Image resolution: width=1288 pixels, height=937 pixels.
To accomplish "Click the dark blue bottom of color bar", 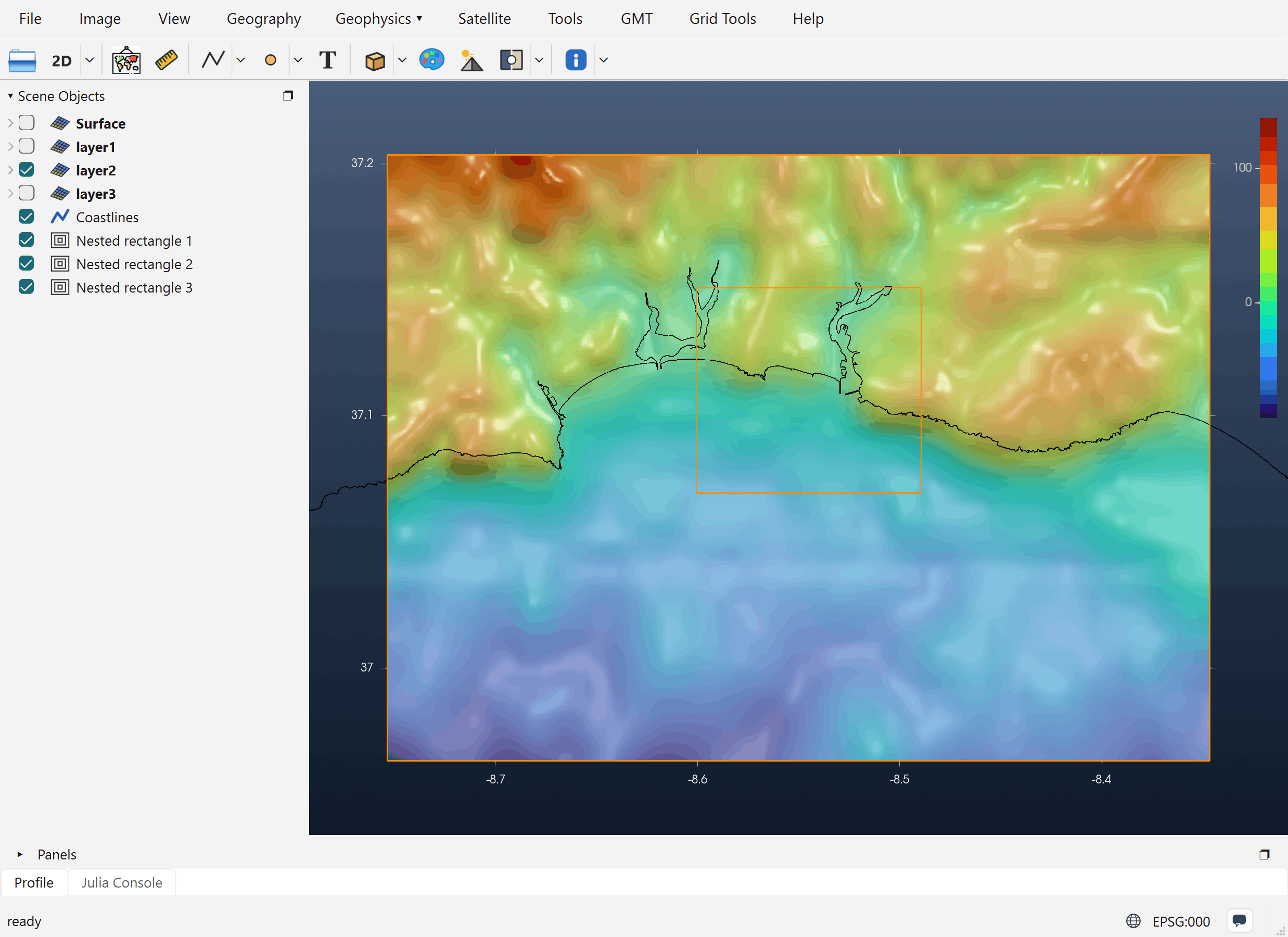I will tap(1268, 410).
